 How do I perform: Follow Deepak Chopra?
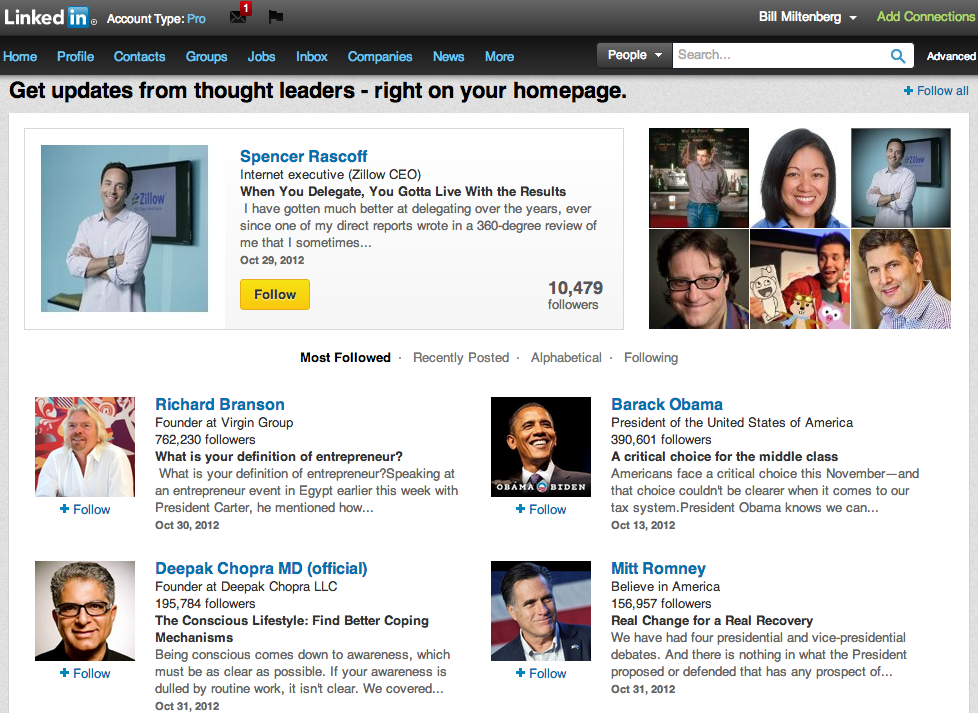click(85, 674)
